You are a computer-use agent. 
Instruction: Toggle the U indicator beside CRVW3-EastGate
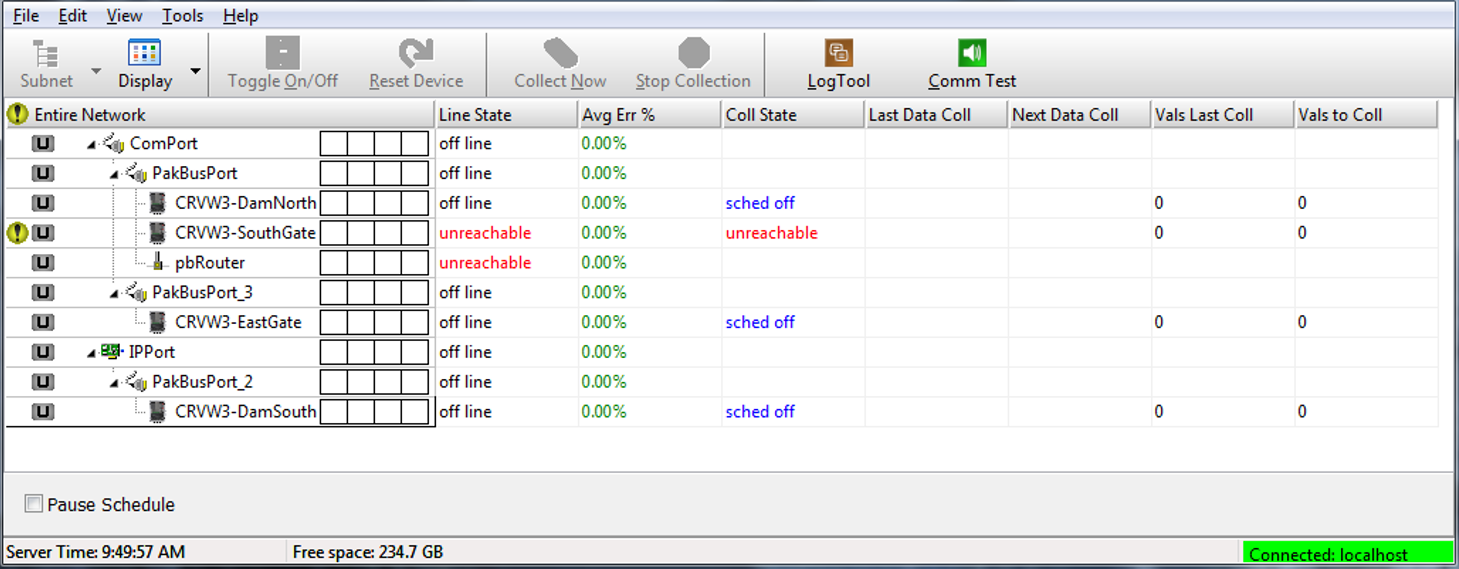click(x=42, y=323)
